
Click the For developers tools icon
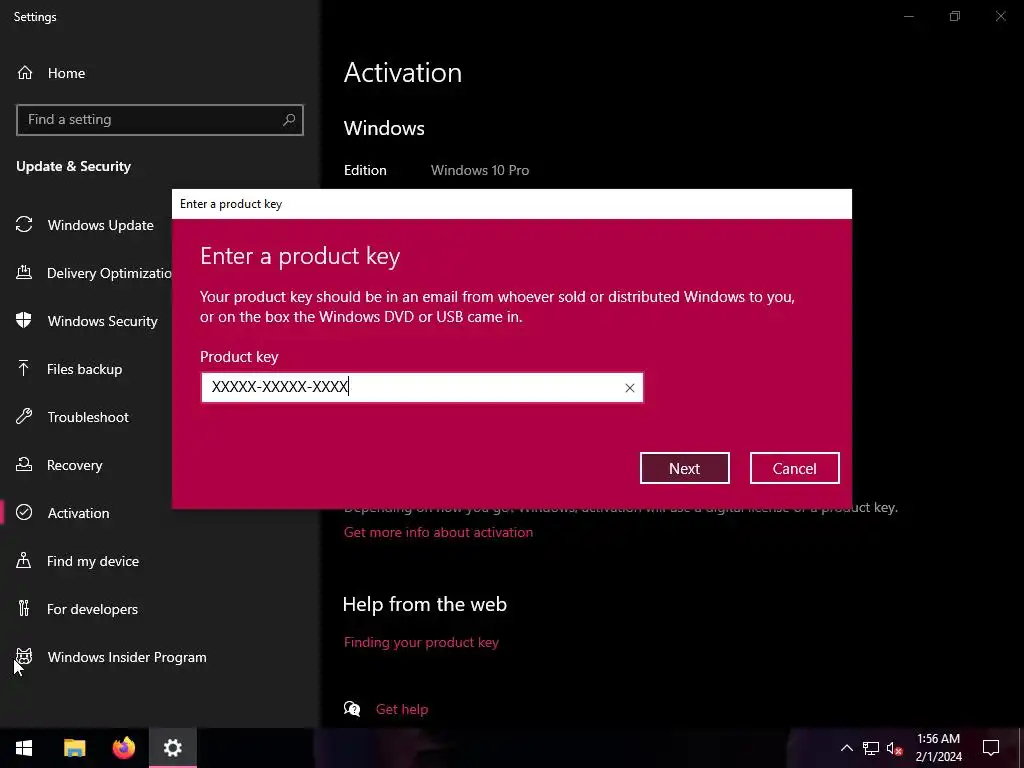[x=24, y=608]
